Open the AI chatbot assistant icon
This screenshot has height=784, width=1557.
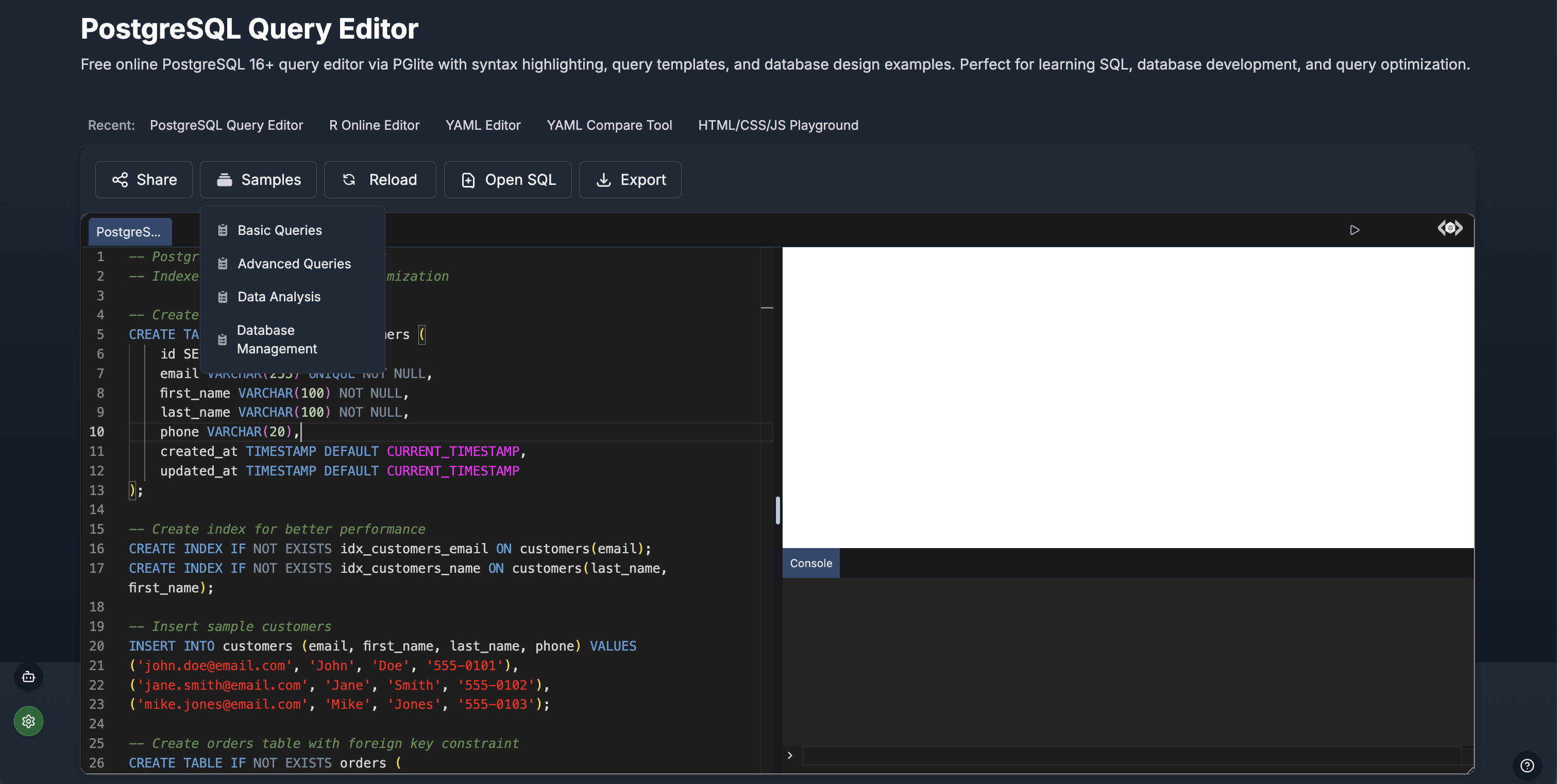click(x=28, y=677)
